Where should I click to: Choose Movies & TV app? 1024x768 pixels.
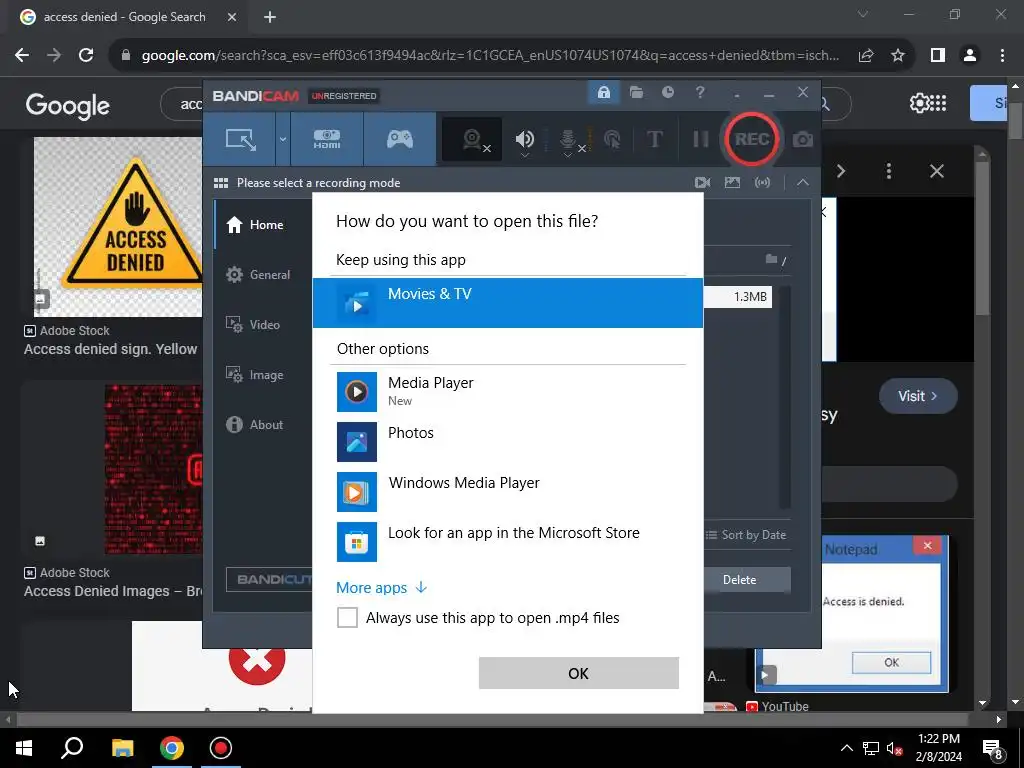click(507, 303)
